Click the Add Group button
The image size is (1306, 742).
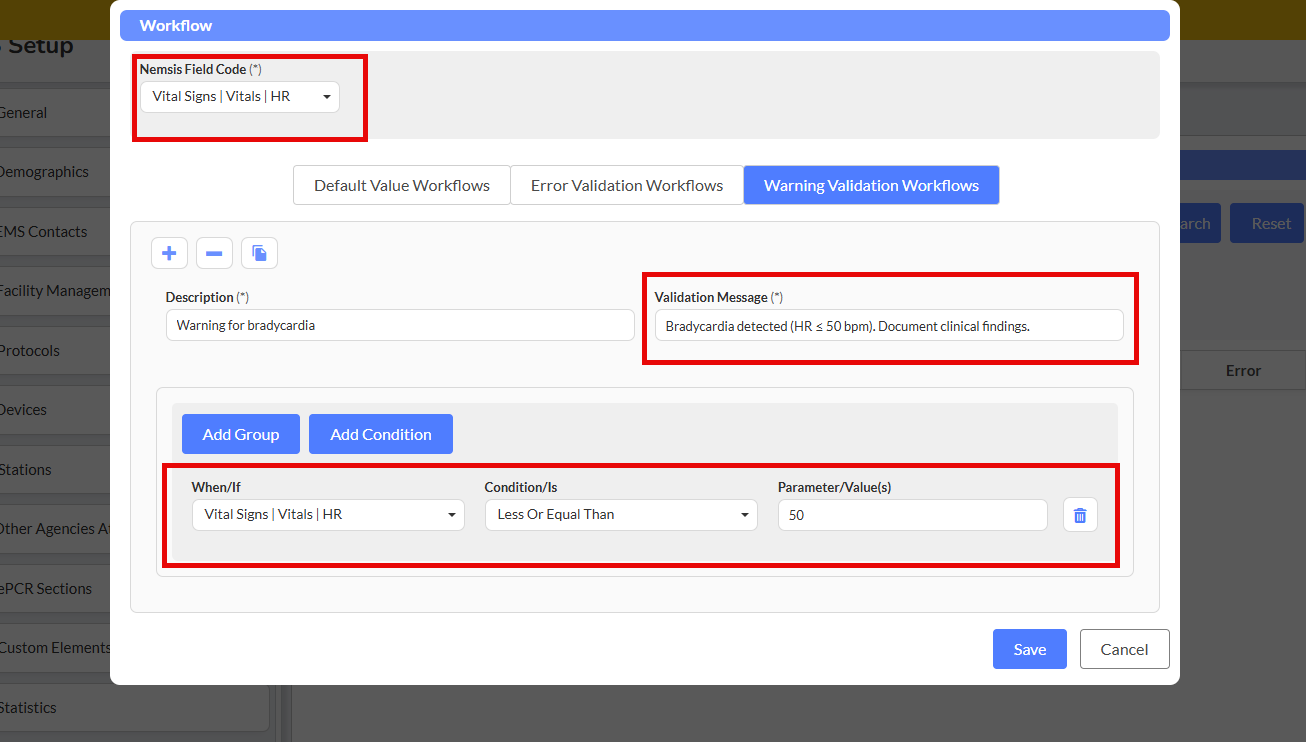coord(240,434)
